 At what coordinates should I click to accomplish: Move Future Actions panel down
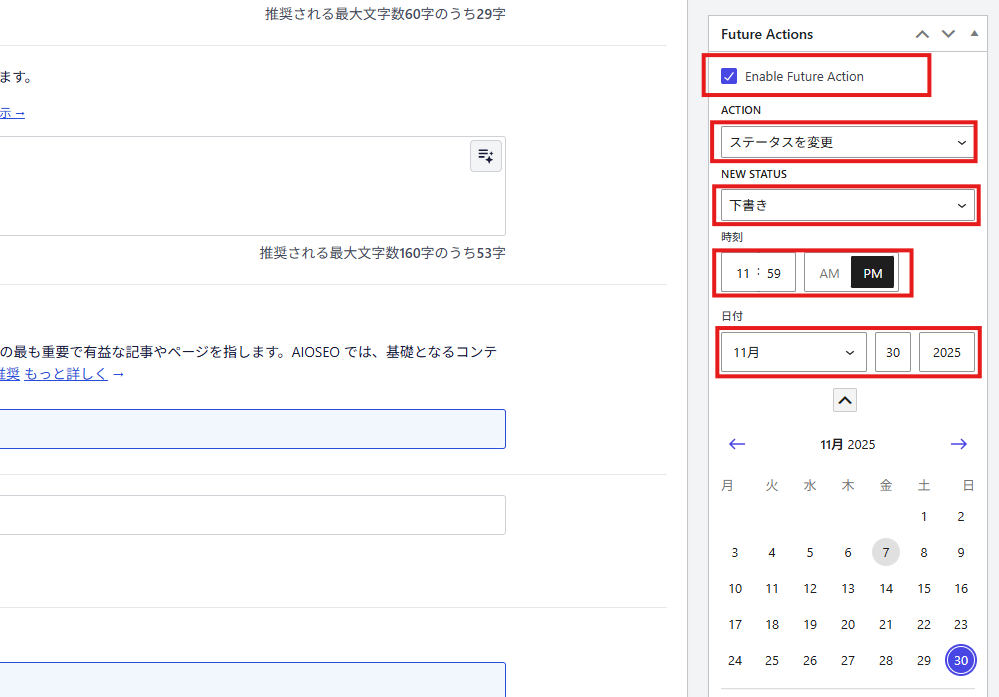[x=948, y=34]
